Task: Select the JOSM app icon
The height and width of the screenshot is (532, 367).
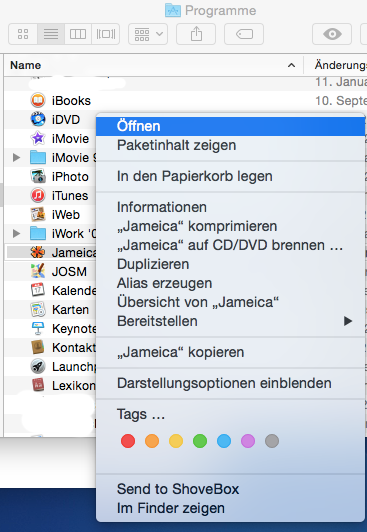Action: [38, 271]
